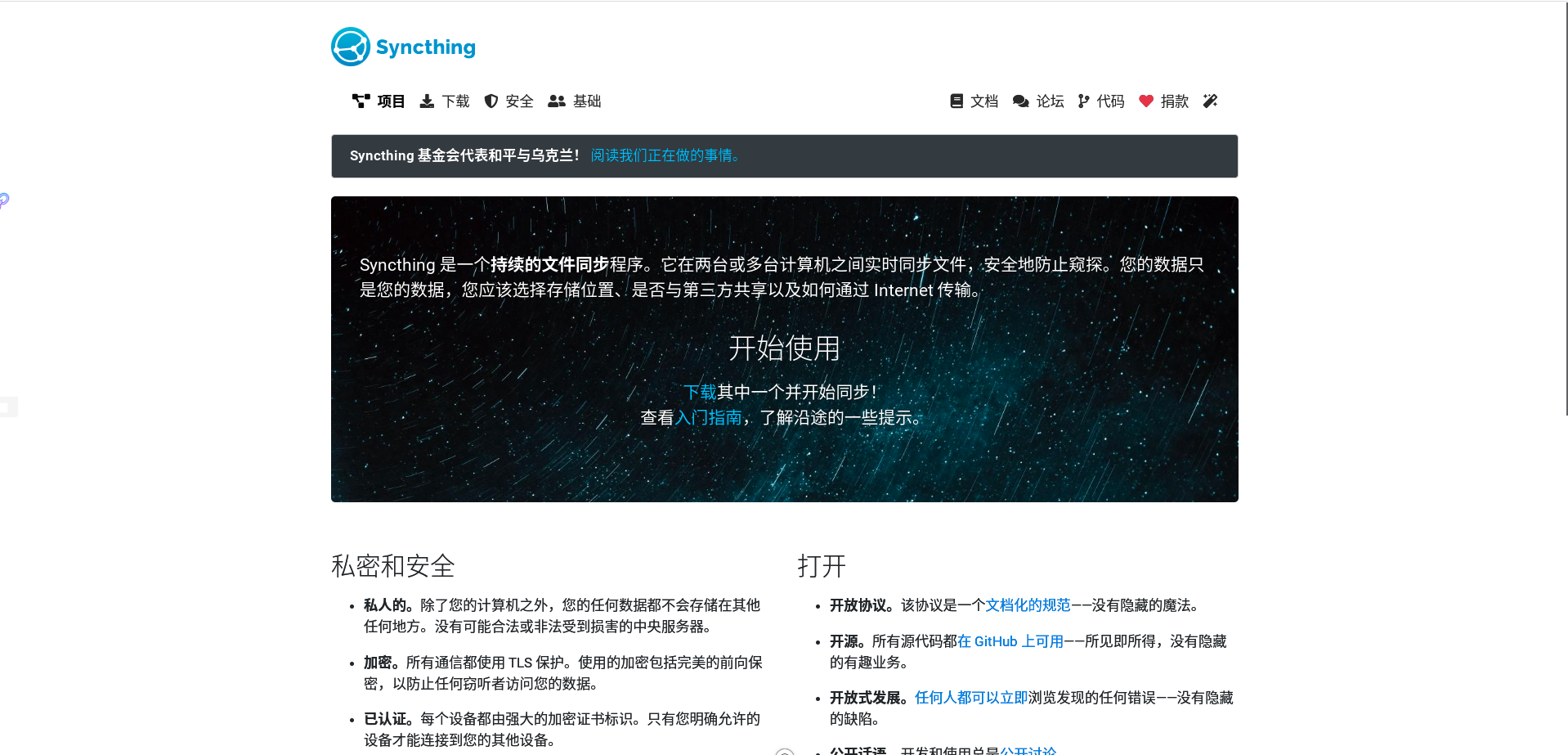Click the bold text 开放式发展。
Viewport: 1568px width, 755px height.
[x=869, y=698]
